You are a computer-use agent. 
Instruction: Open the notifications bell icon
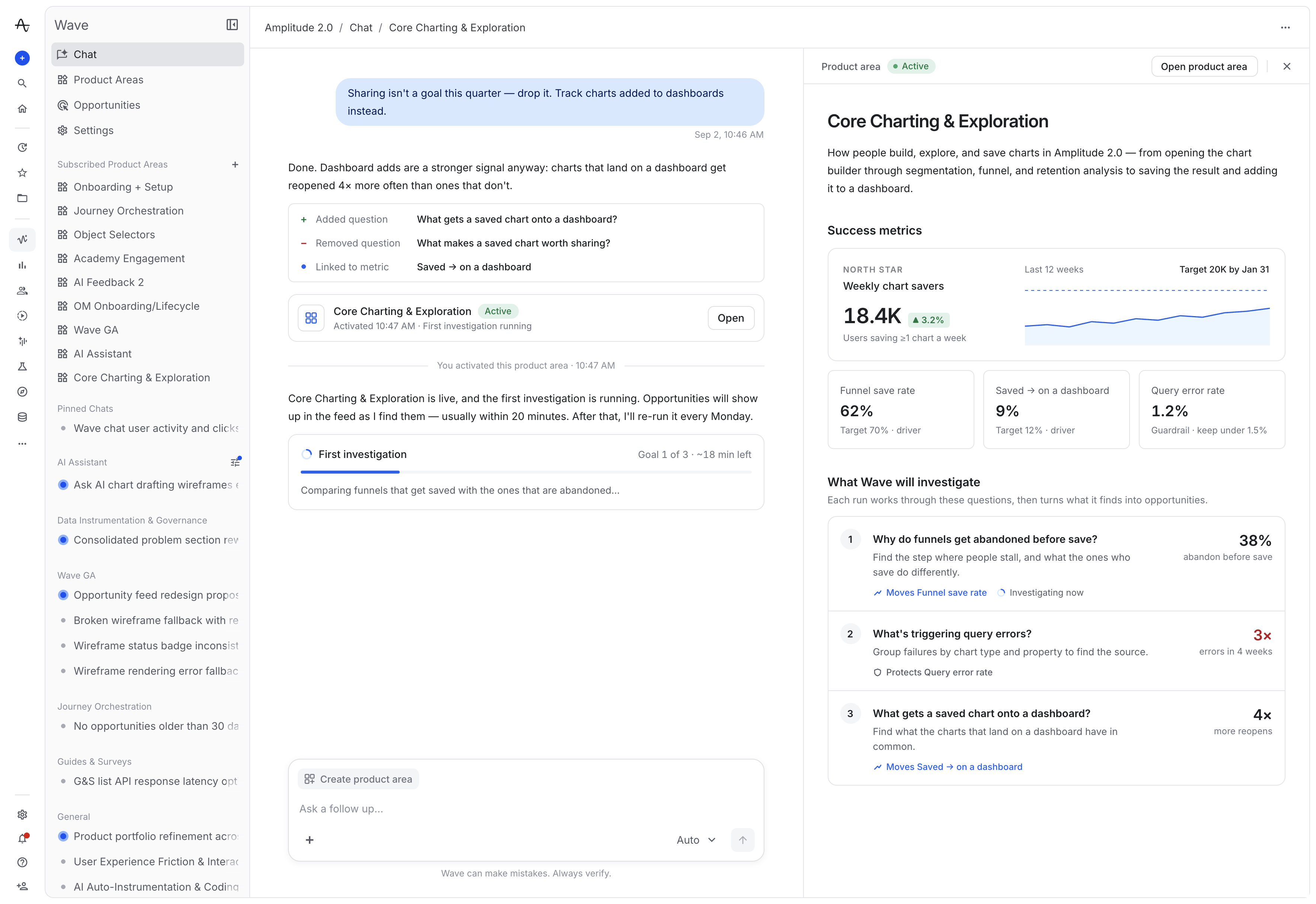[x=23, y=839]
